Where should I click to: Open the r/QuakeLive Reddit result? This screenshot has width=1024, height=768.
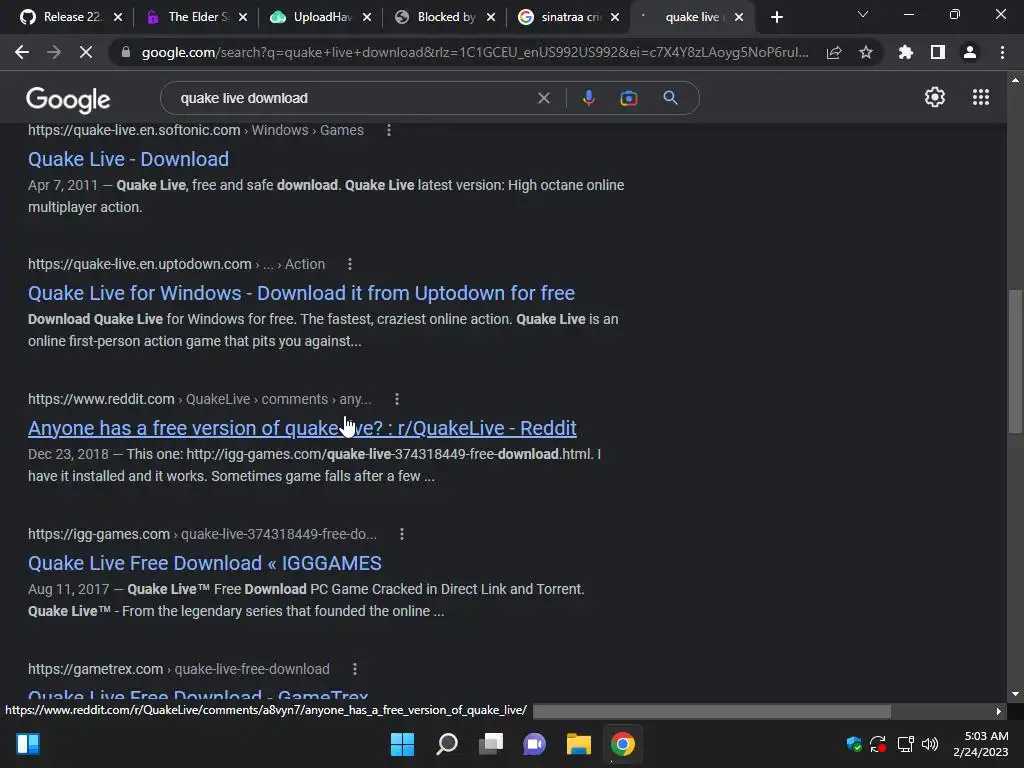302,428
